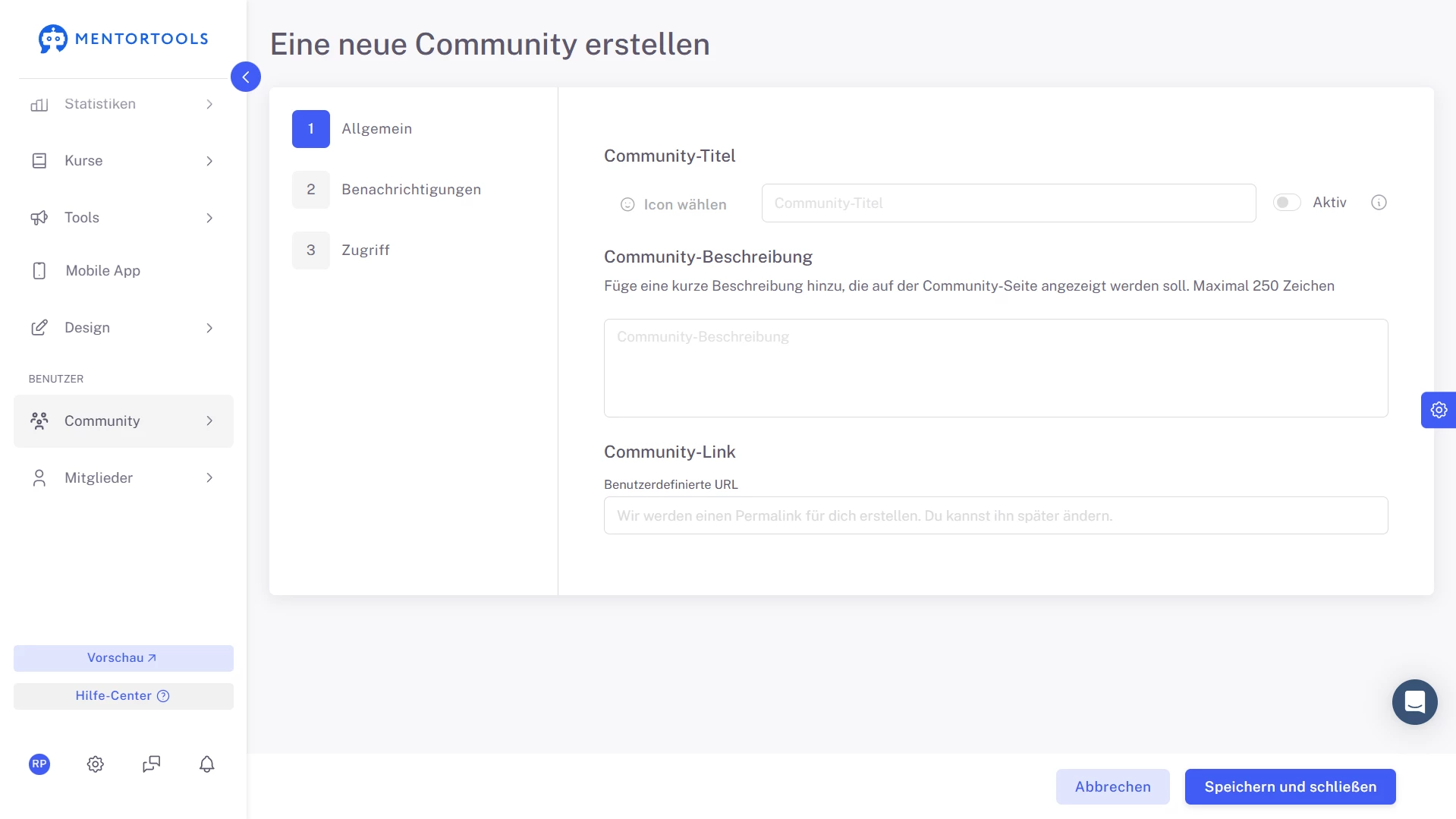Open the blue settings gear side tab
Image resolution: width=1456 pixels, height=819 pixels.
coord(1438,410)
